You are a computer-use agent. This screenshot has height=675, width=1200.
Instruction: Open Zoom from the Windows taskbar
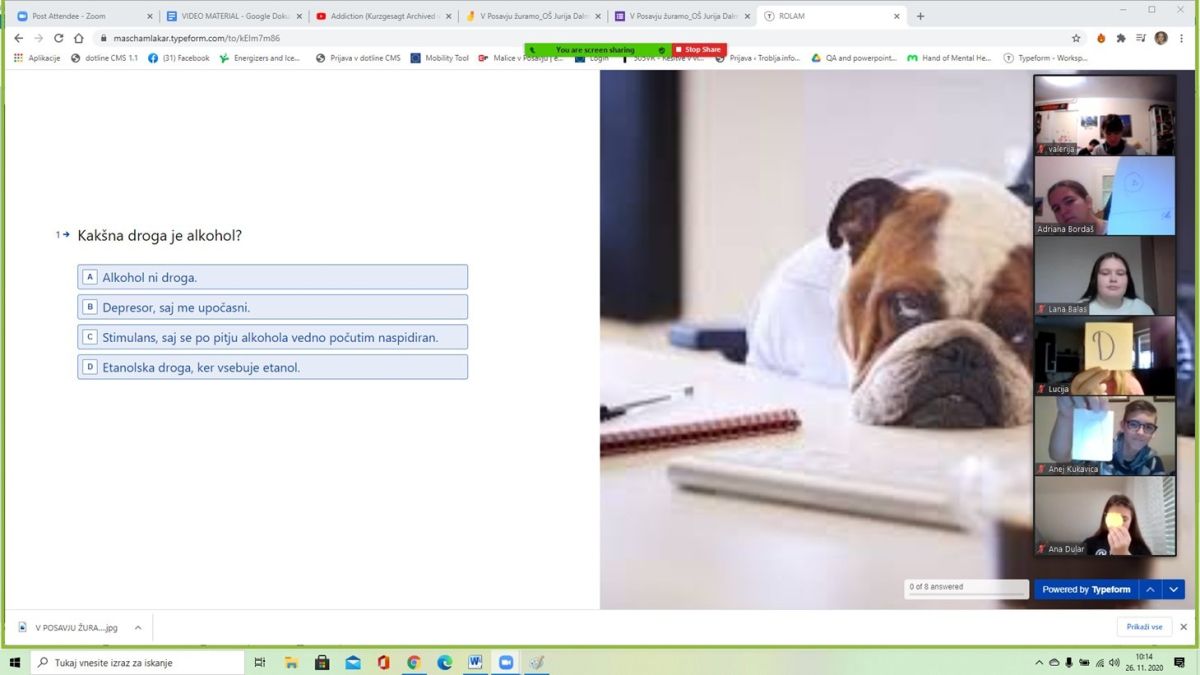point(505,662)
